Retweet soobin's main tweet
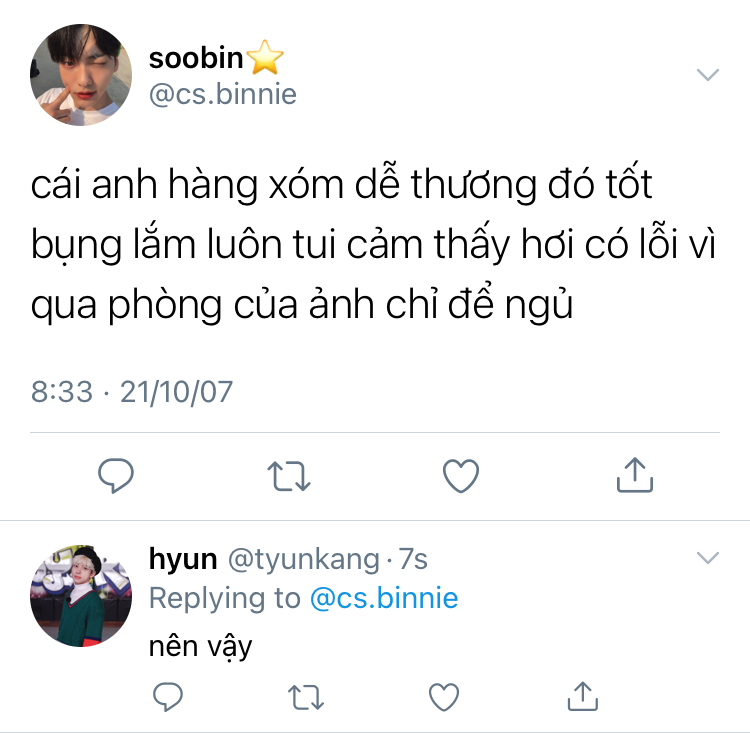The image size is (750, 733). pos(289,476)
